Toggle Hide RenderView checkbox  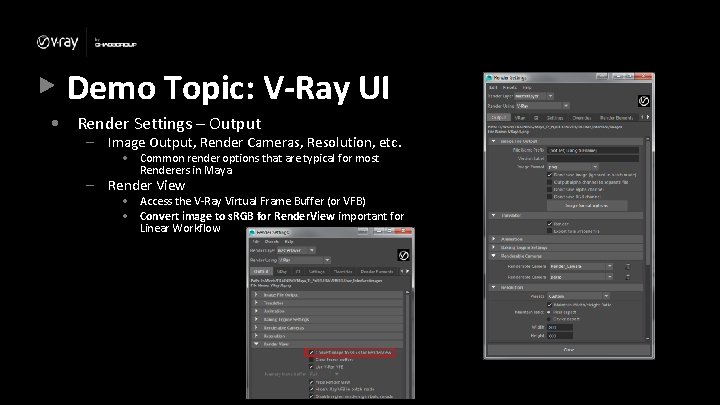coord(311,382)
